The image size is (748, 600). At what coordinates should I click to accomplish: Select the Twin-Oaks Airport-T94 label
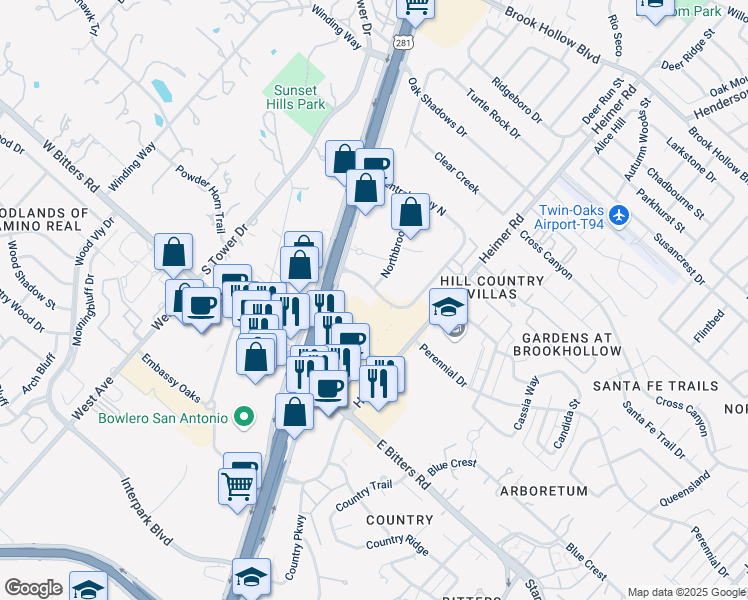click(x=569, y=217)
